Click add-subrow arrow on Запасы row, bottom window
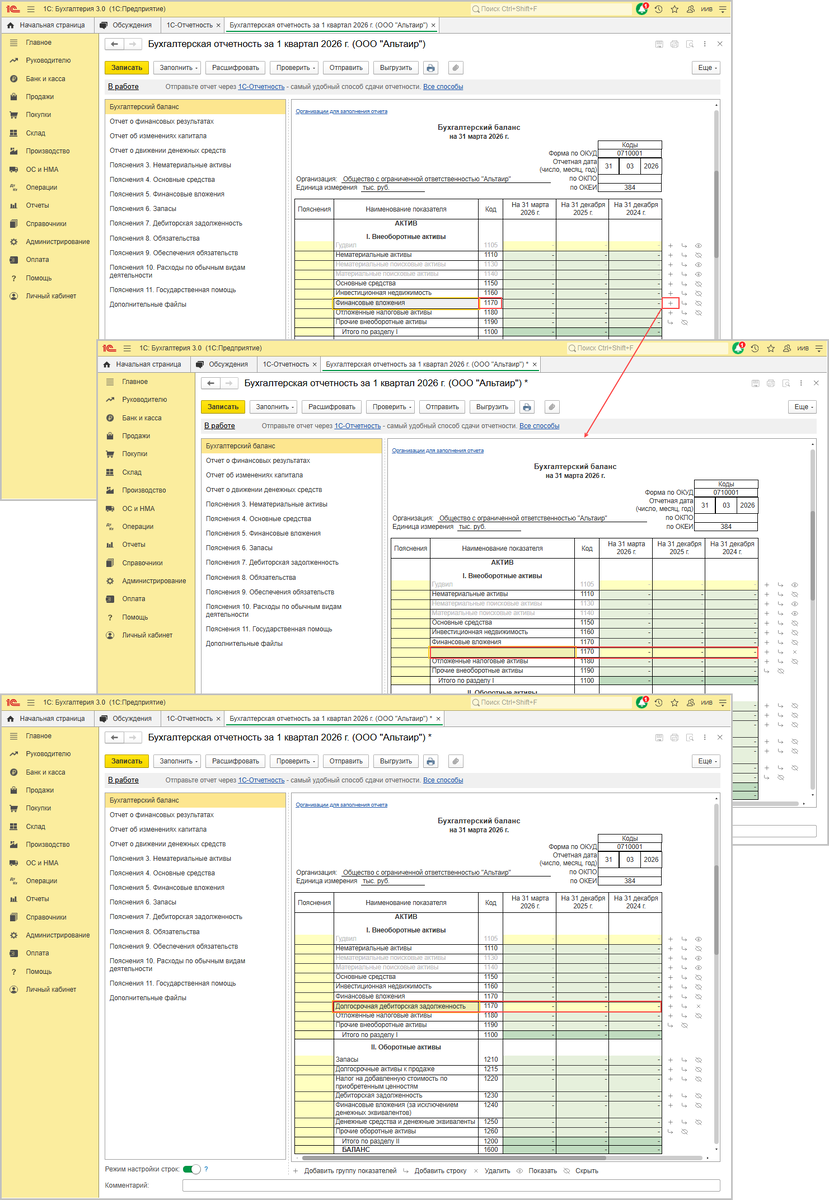829x1200 pixels. point(684,1059)
